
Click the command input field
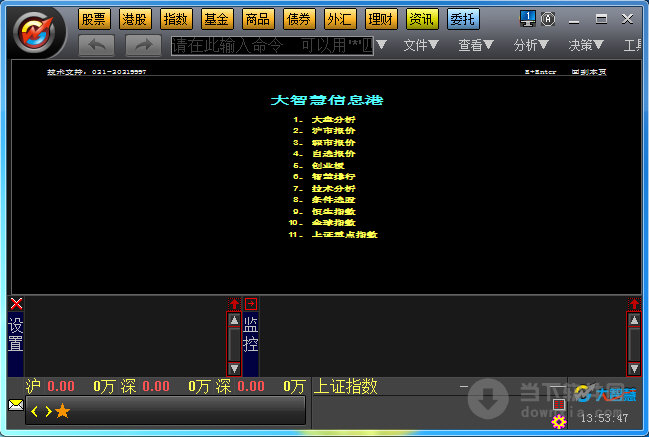272,45
